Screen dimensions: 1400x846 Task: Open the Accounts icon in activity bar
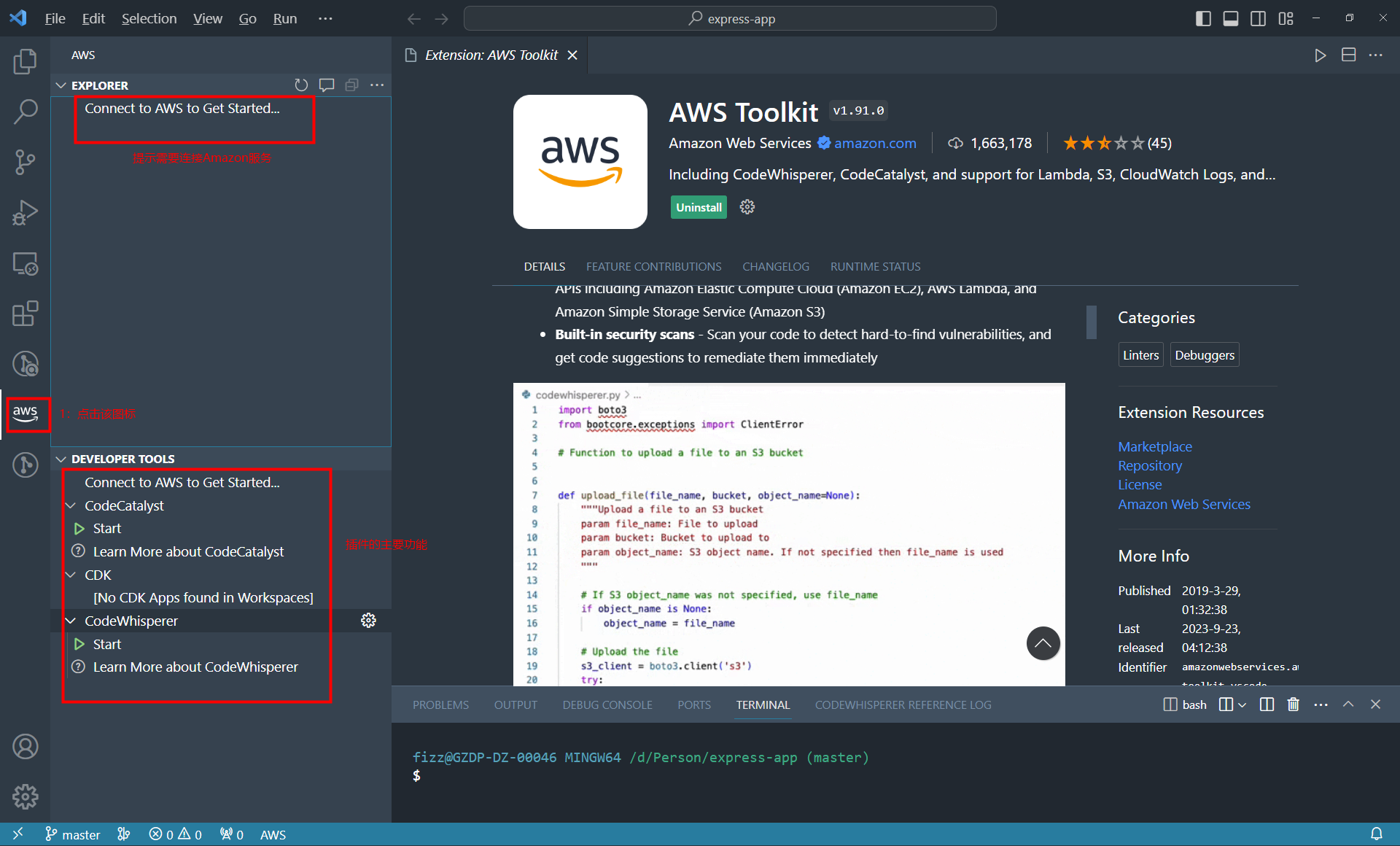[25, 746]
